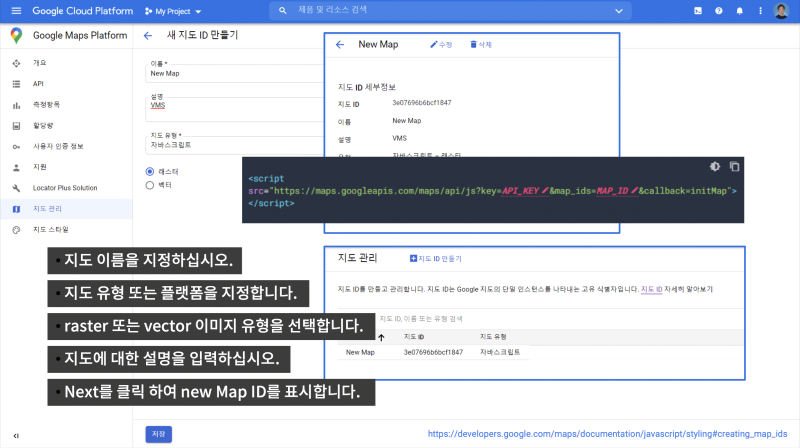Open the 지도 스타일 sidebar item
Screen dimensions: 800x448
pos(66,230)
